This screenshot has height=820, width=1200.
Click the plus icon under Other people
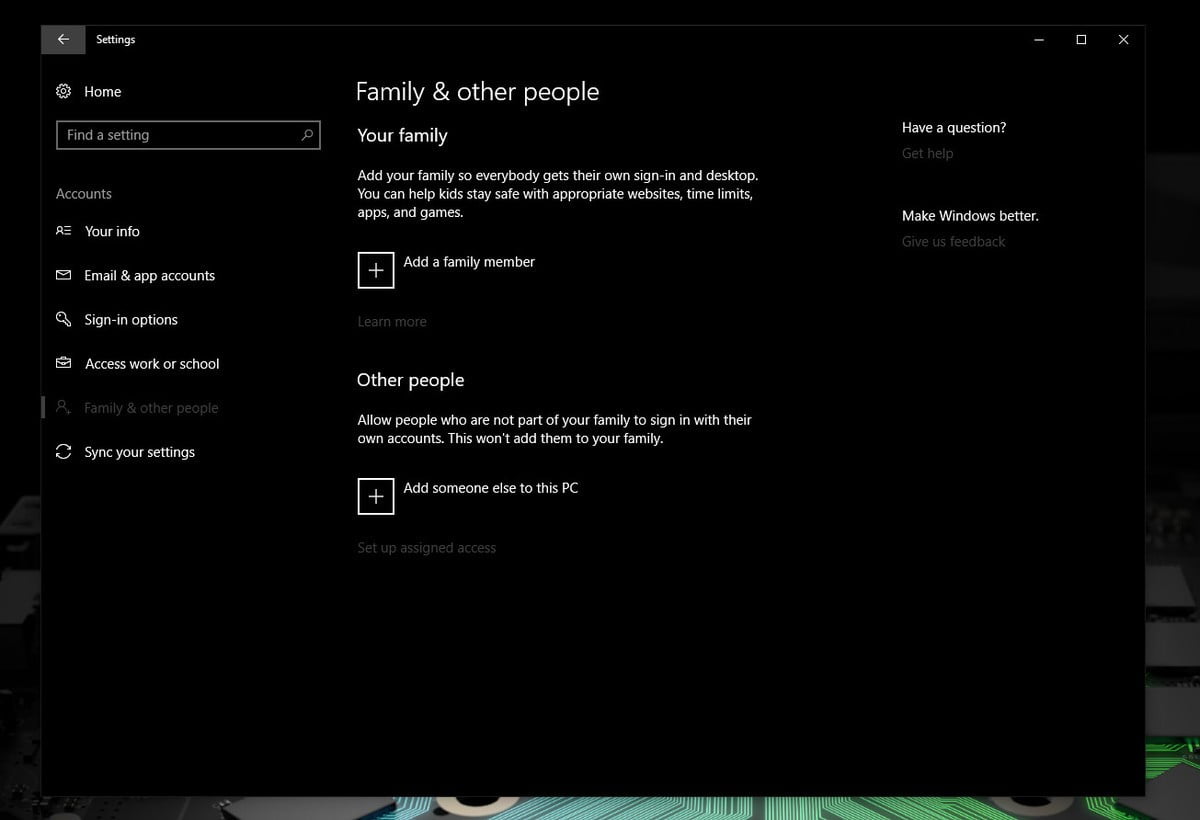(x=375, y=496)
